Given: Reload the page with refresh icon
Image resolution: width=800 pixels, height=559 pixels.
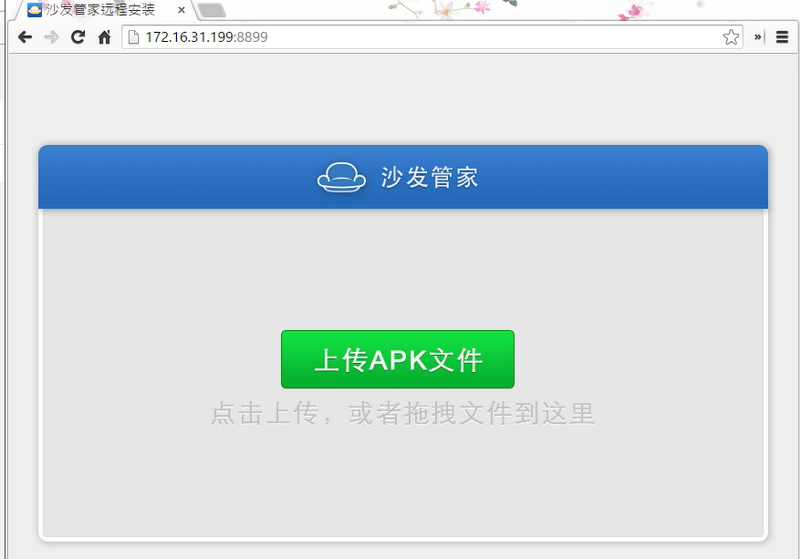Looking at the screenshot, I should (x=78, y=37).
